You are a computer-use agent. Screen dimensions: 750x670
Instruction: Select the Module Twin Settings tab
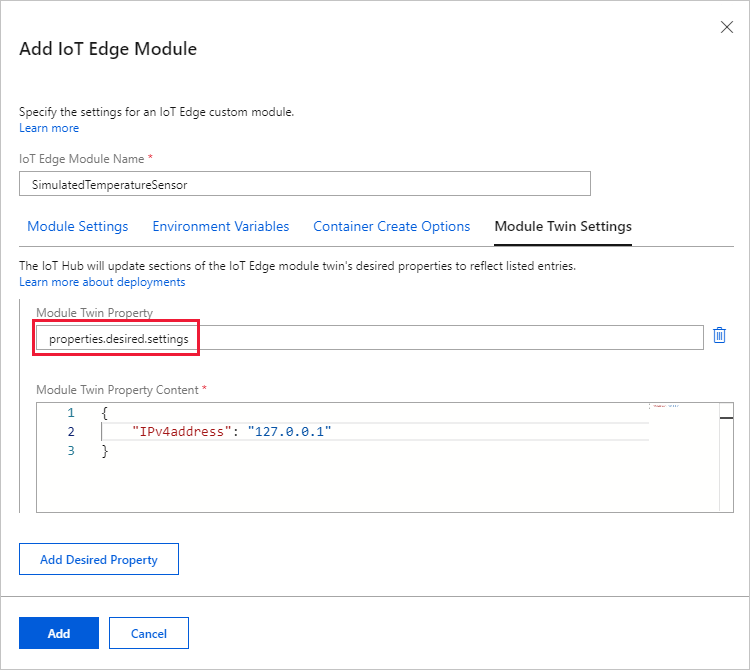coord(563,226)
